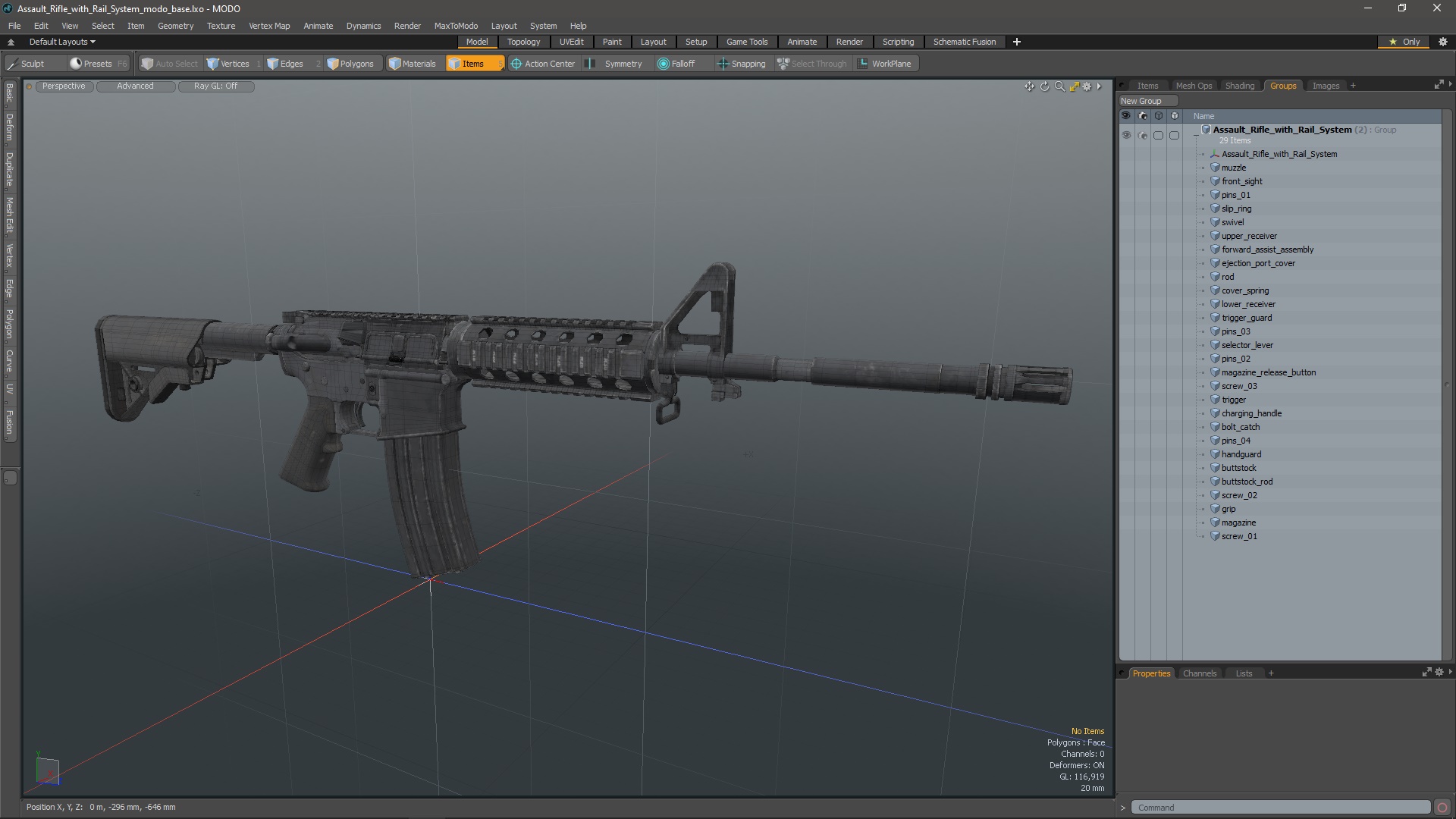The height and width of the screenshot is (819, 1456).
Task: Click the New Group button
Action: pyautogui.click(x=1148, y=101)
